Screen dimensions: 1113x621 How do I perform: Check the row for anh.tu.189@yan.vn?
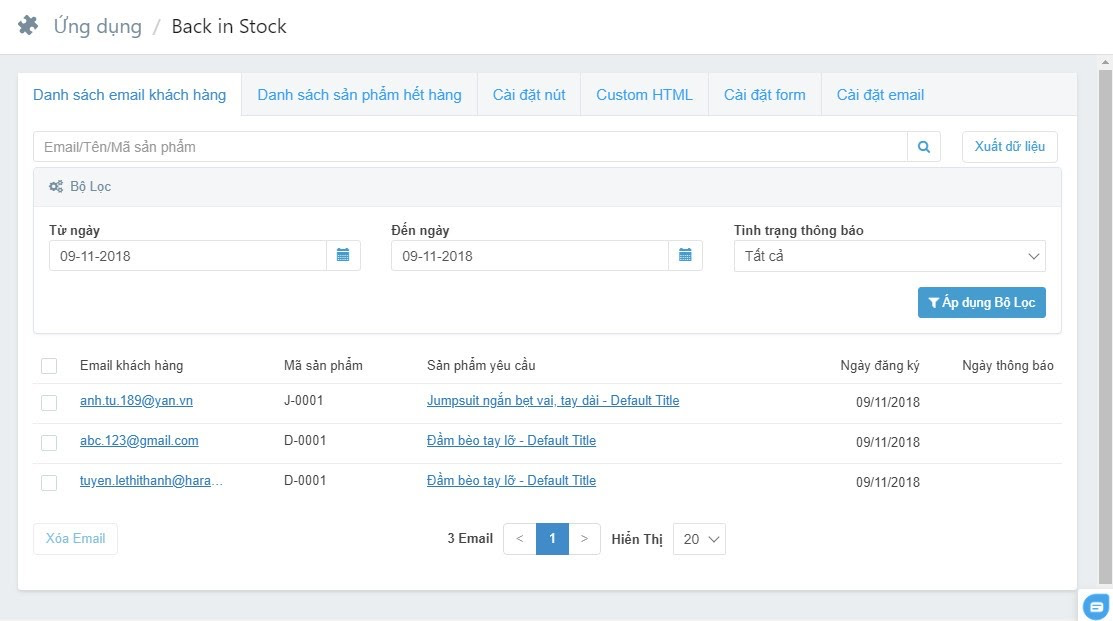click(49, 403)
